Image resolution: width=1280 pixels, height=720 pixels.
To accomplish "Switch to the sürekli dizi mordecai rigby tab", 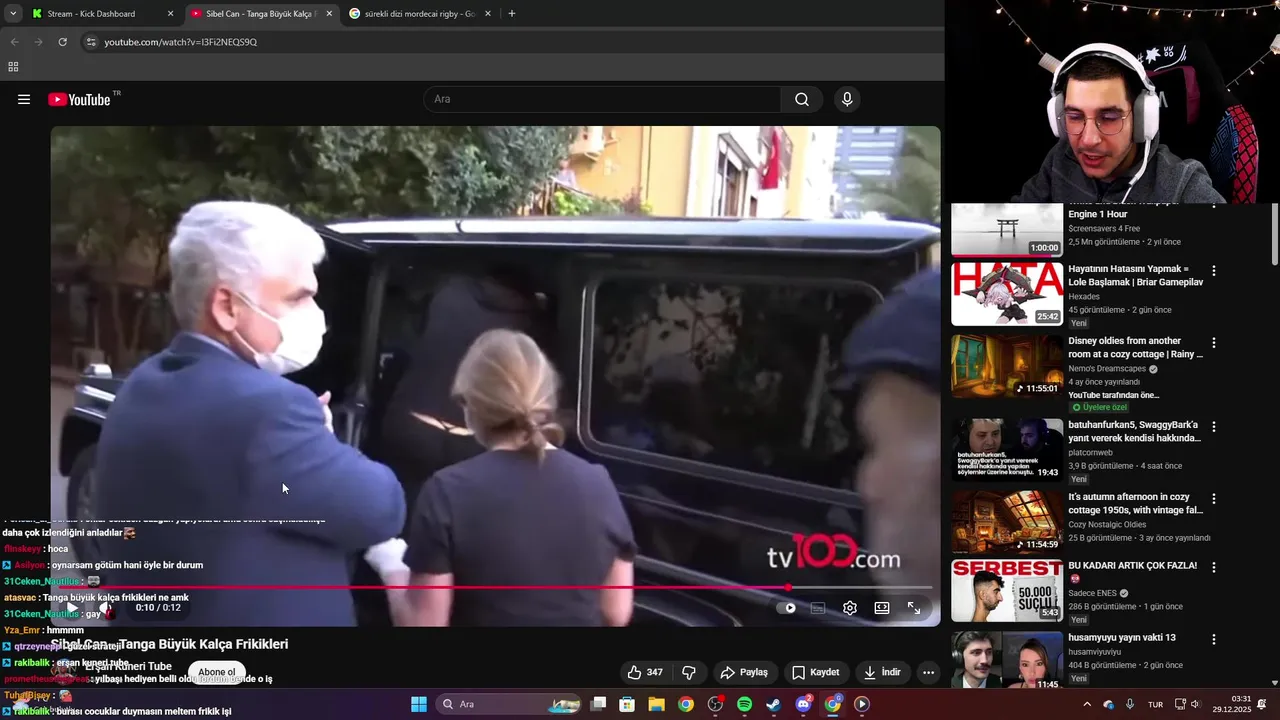I will (418, 14).
